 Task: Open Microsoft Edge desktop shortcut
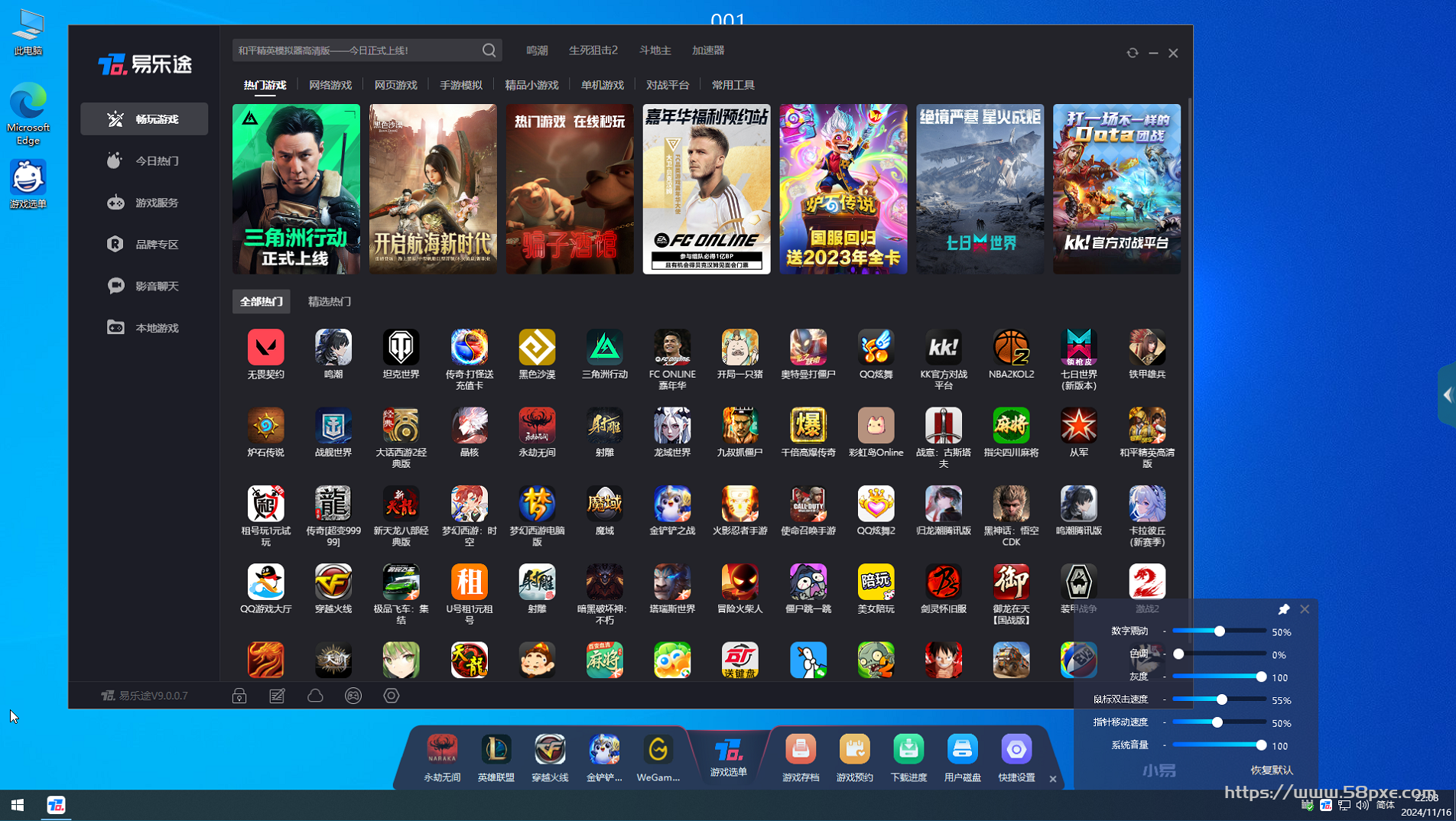point(28,114)
